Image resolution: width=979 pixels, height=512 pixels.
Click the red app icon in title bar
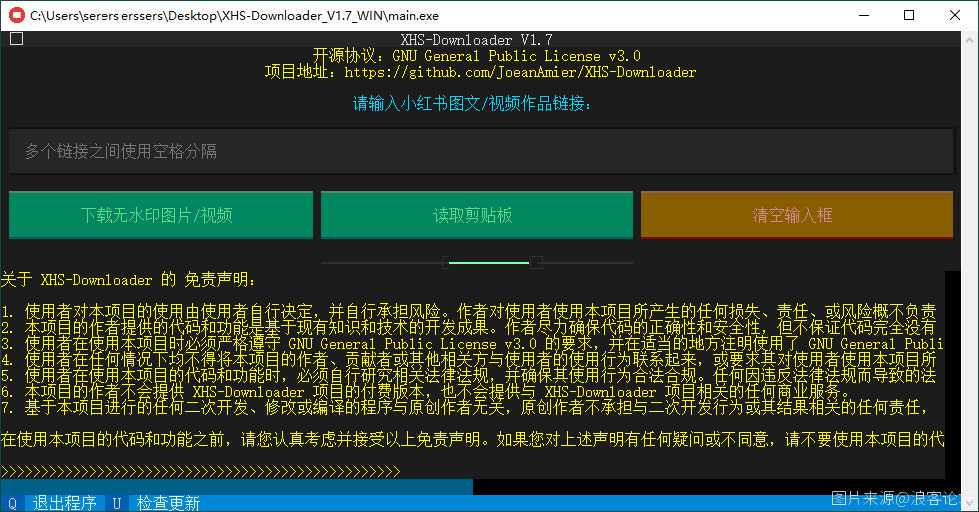point(16,15)
